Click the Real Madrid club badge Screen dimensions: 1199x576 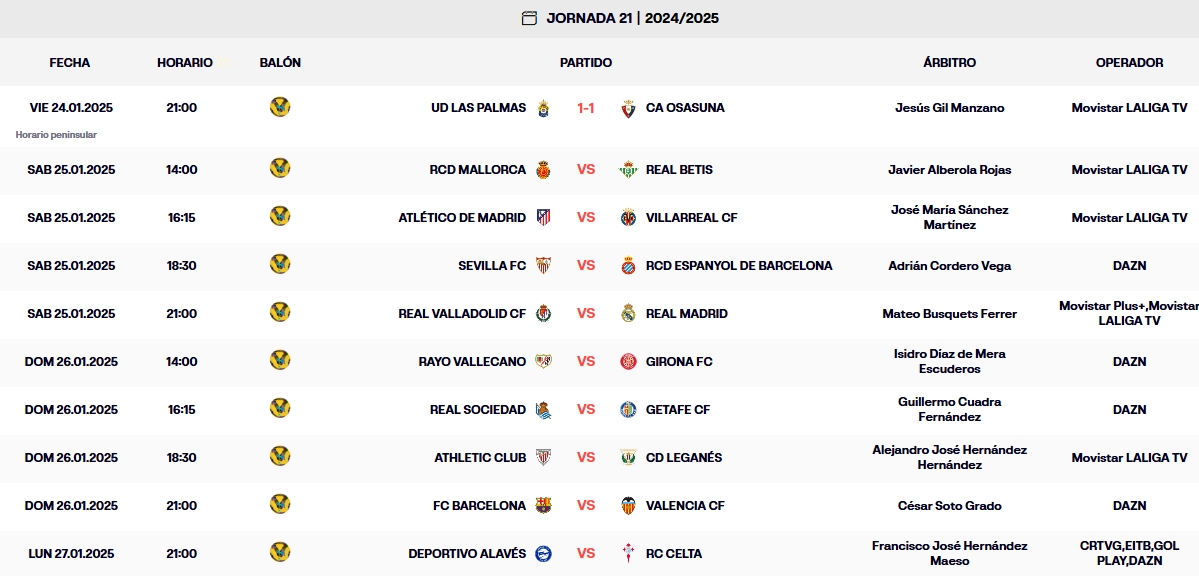click(628, 314)
